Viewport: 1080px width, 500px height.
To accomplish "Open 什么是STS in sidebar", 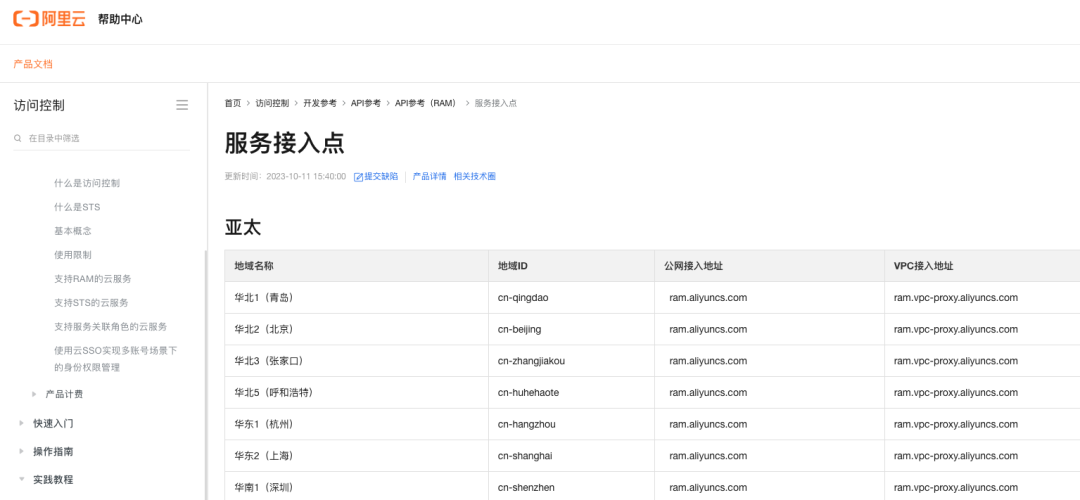I will click(x=77, y=207).
